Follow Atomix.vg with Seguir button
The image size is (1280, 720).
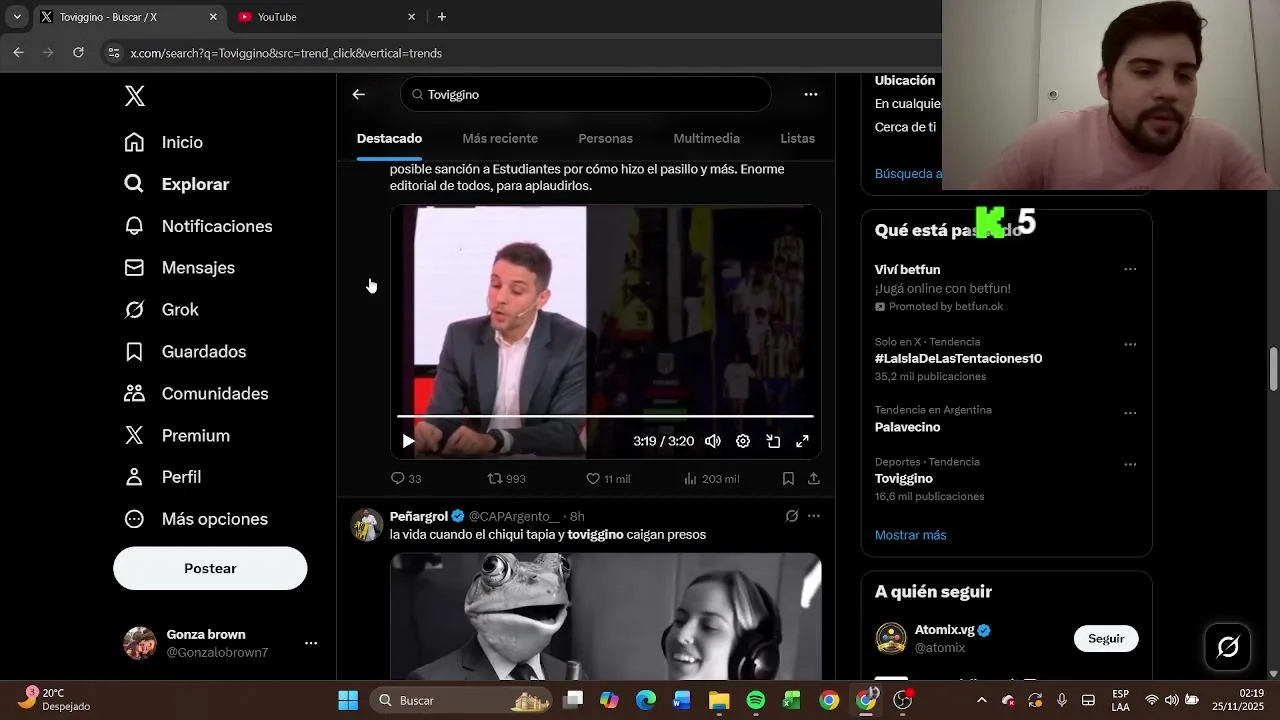(x=1106, y=638)
